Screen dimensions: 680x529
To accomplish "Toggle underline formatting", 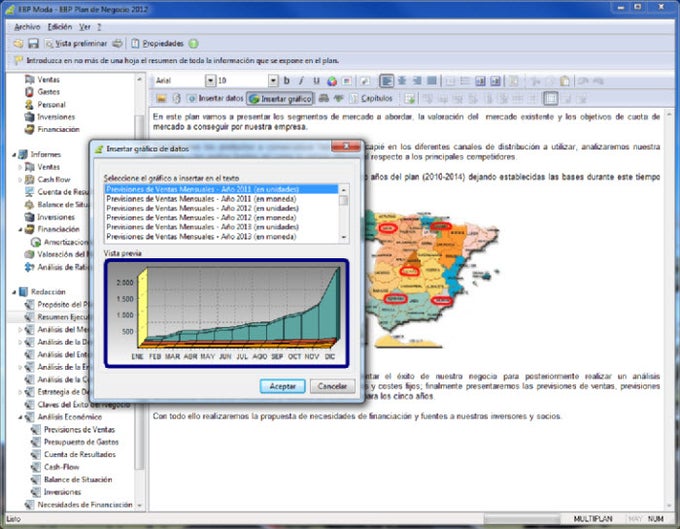I will click(x=316, y=81).
